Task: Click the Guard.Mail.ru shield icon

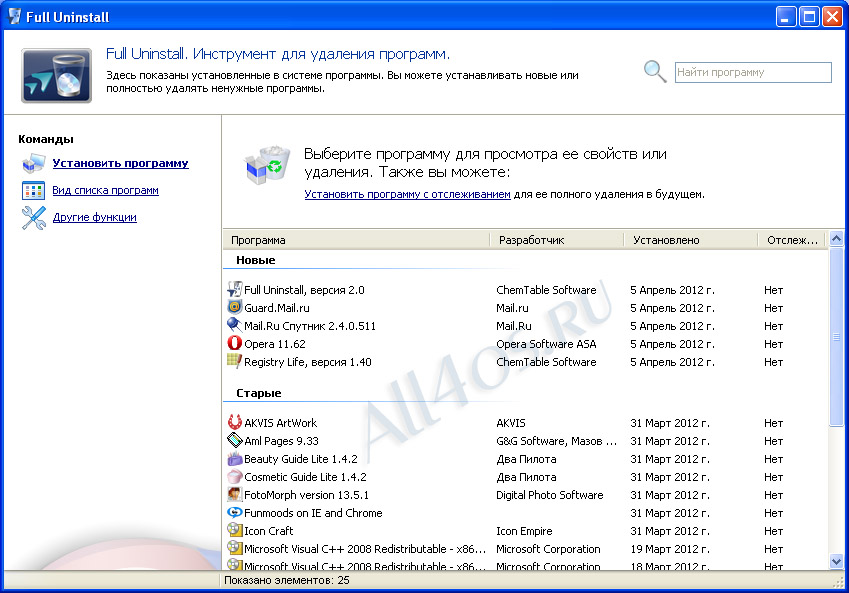Action: pyautogui.click(x=234, y=308)
